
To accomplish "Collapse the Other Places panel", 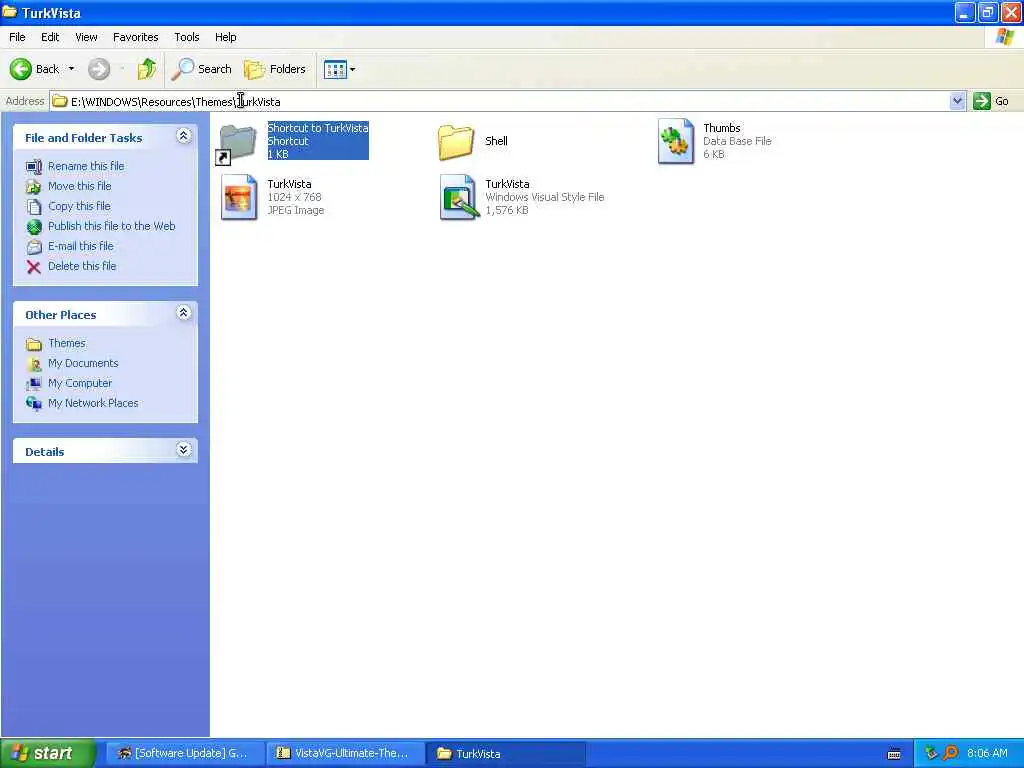I will [184, 313].
